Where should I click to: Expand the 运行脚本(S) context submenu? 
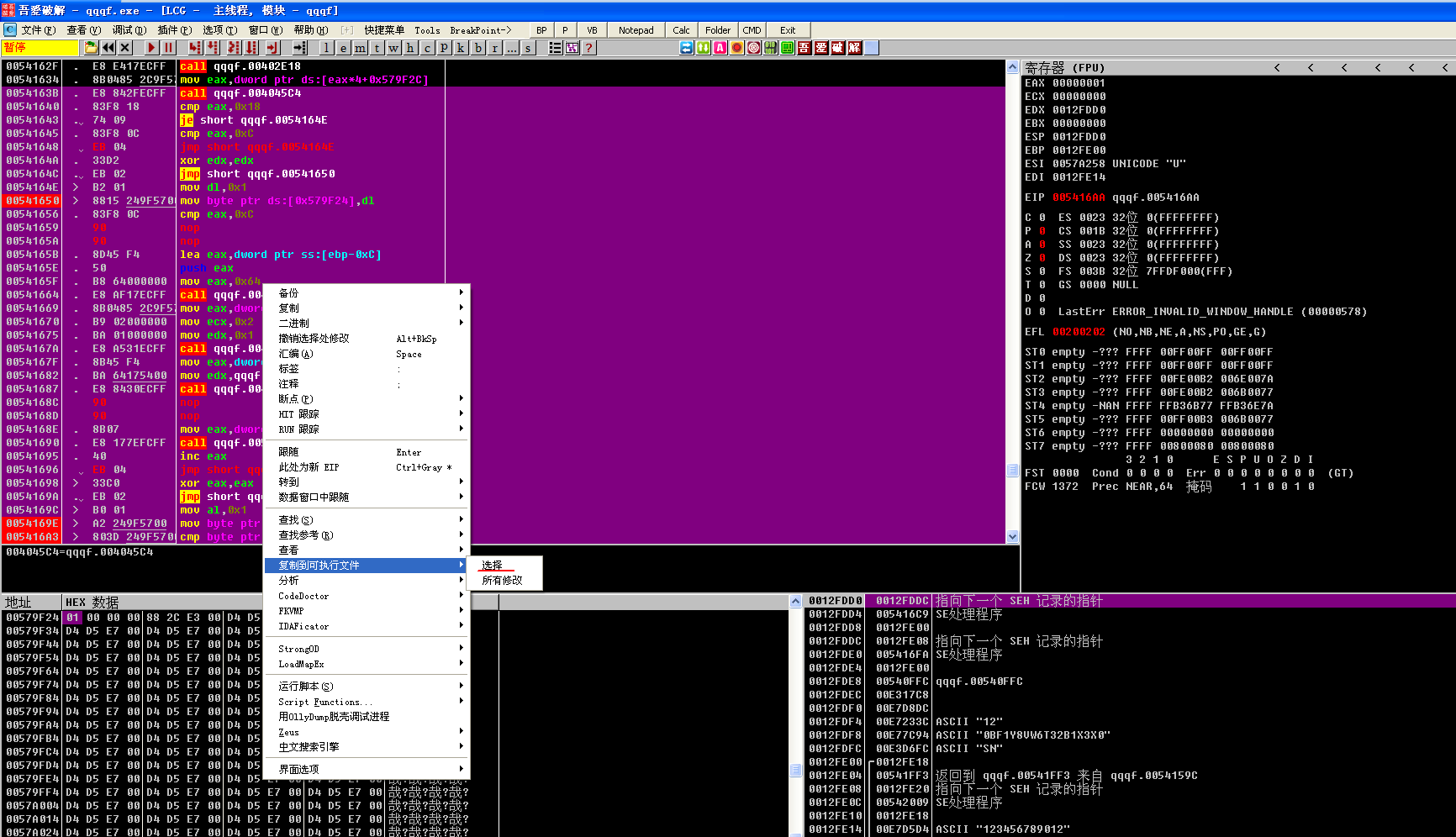[x=367, y=687]
